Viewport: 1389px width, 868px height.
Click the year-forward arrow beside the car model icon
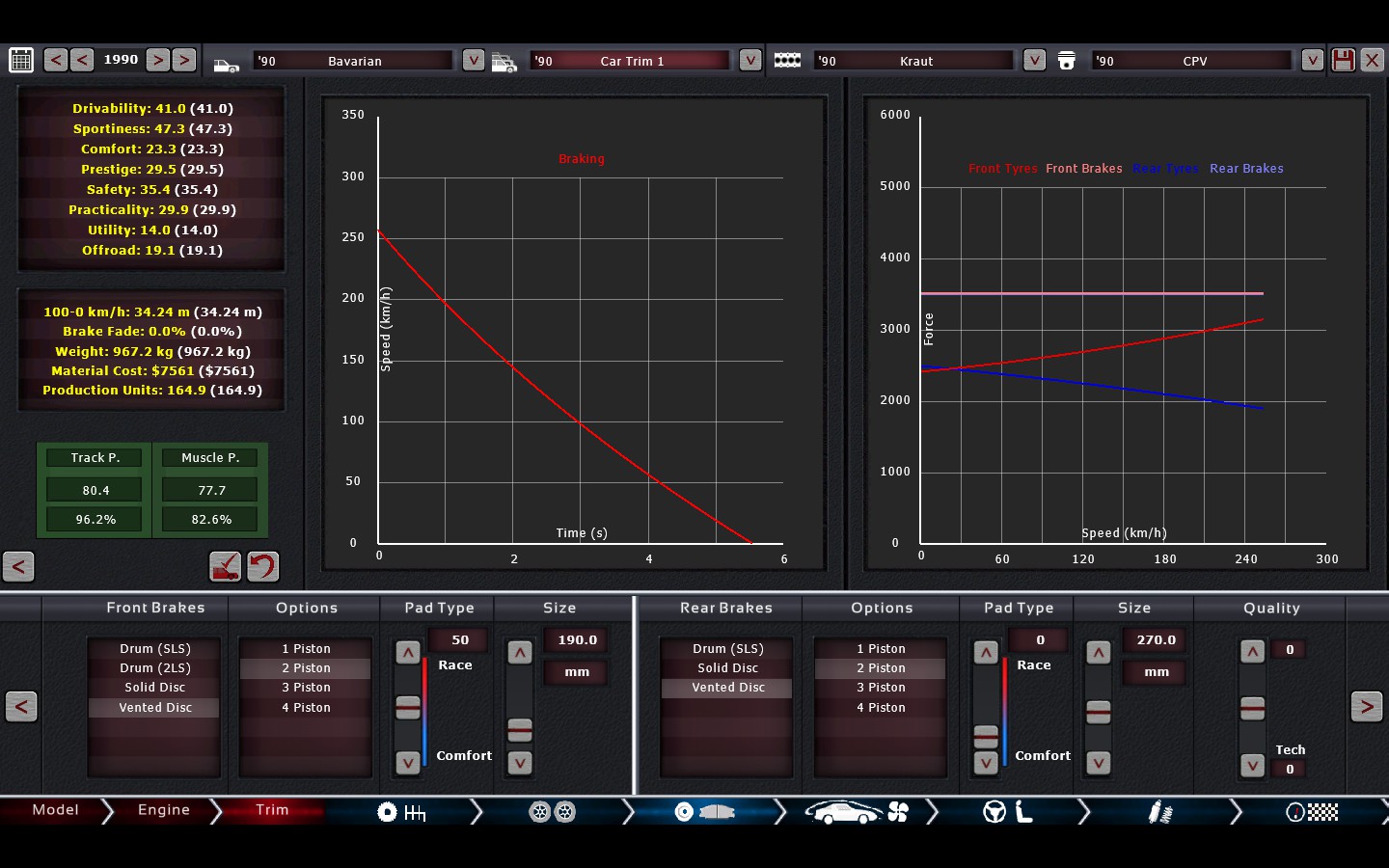tap(184, 60)
